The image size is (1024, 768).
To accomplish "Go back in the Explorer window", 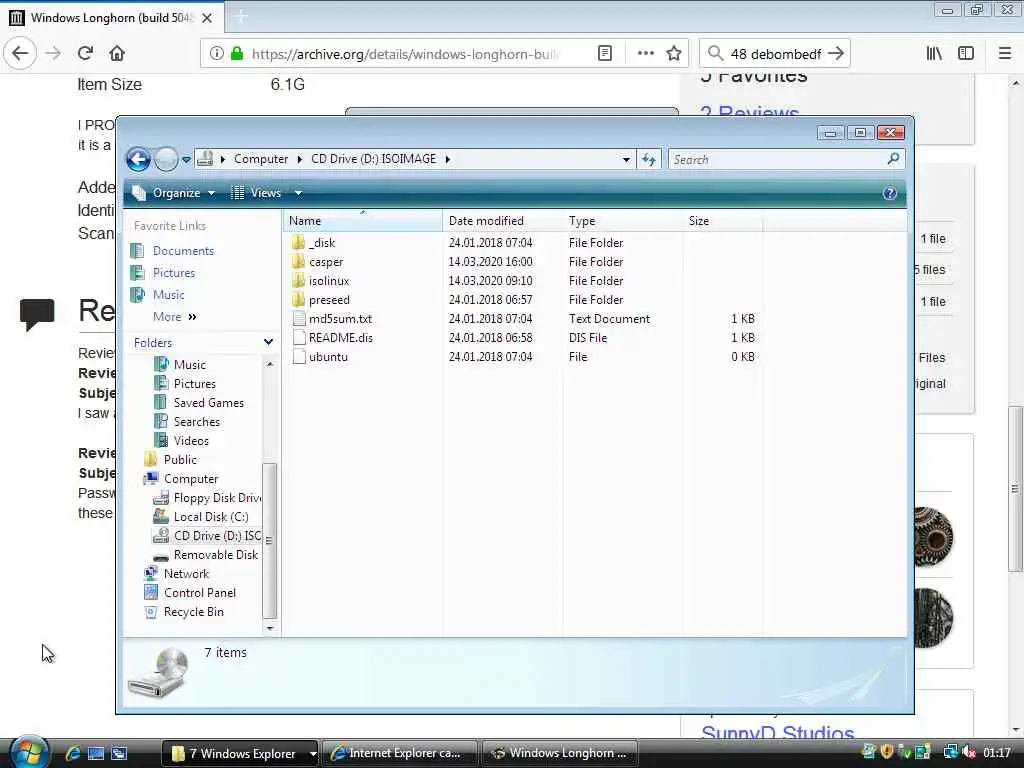I will click(138, 159).
